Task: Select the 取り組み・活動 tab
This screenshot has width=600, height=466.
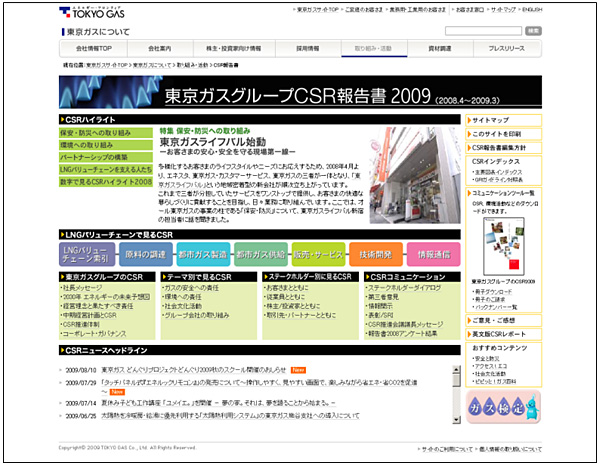Action: pyautogui.click(x=373, y=49)
